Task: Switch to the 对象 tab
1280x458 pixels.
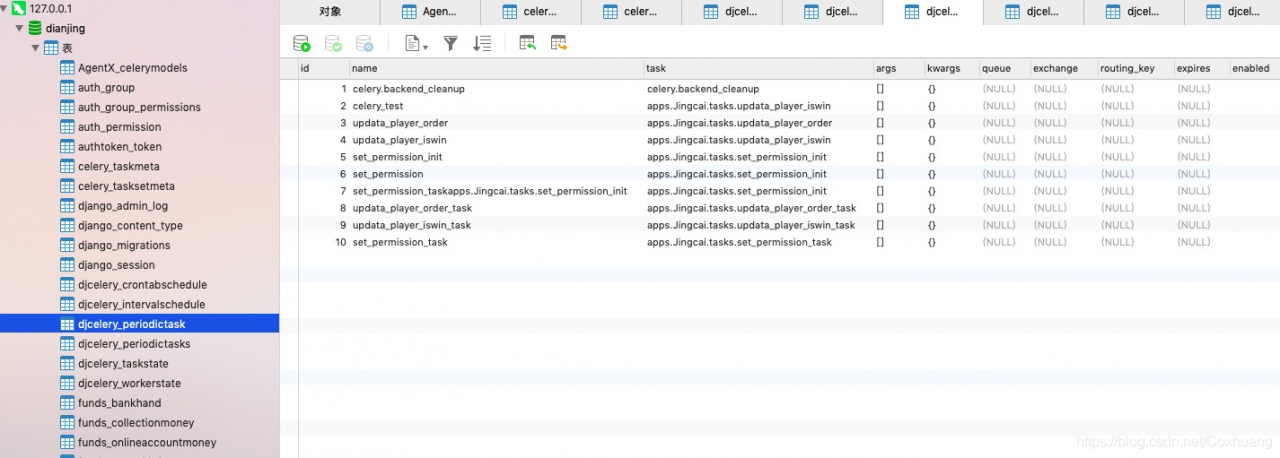Action: click(x=330, y=12)
